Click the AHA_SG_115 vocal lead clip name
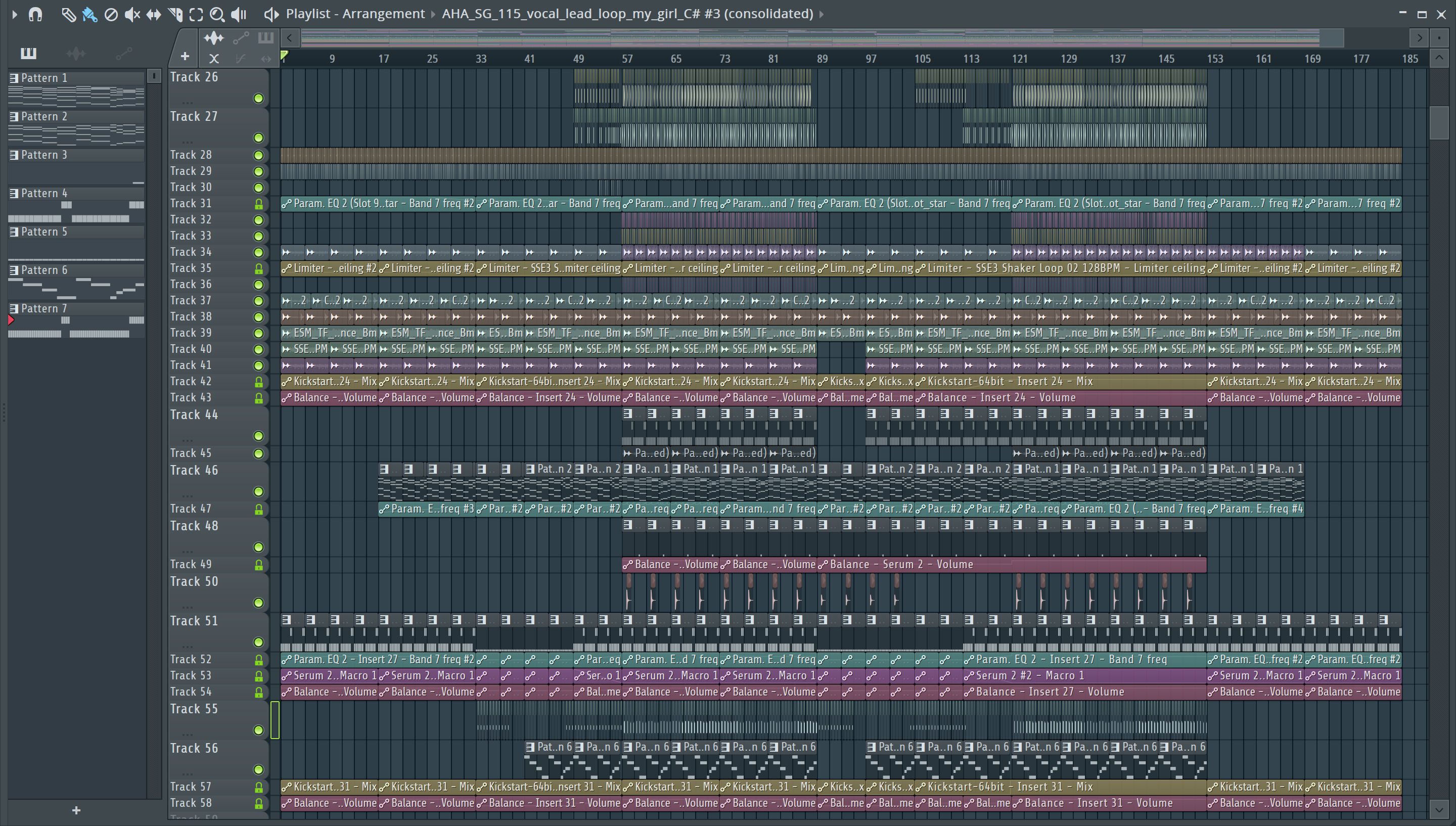Screen dimensions: 1456x826 627,14
